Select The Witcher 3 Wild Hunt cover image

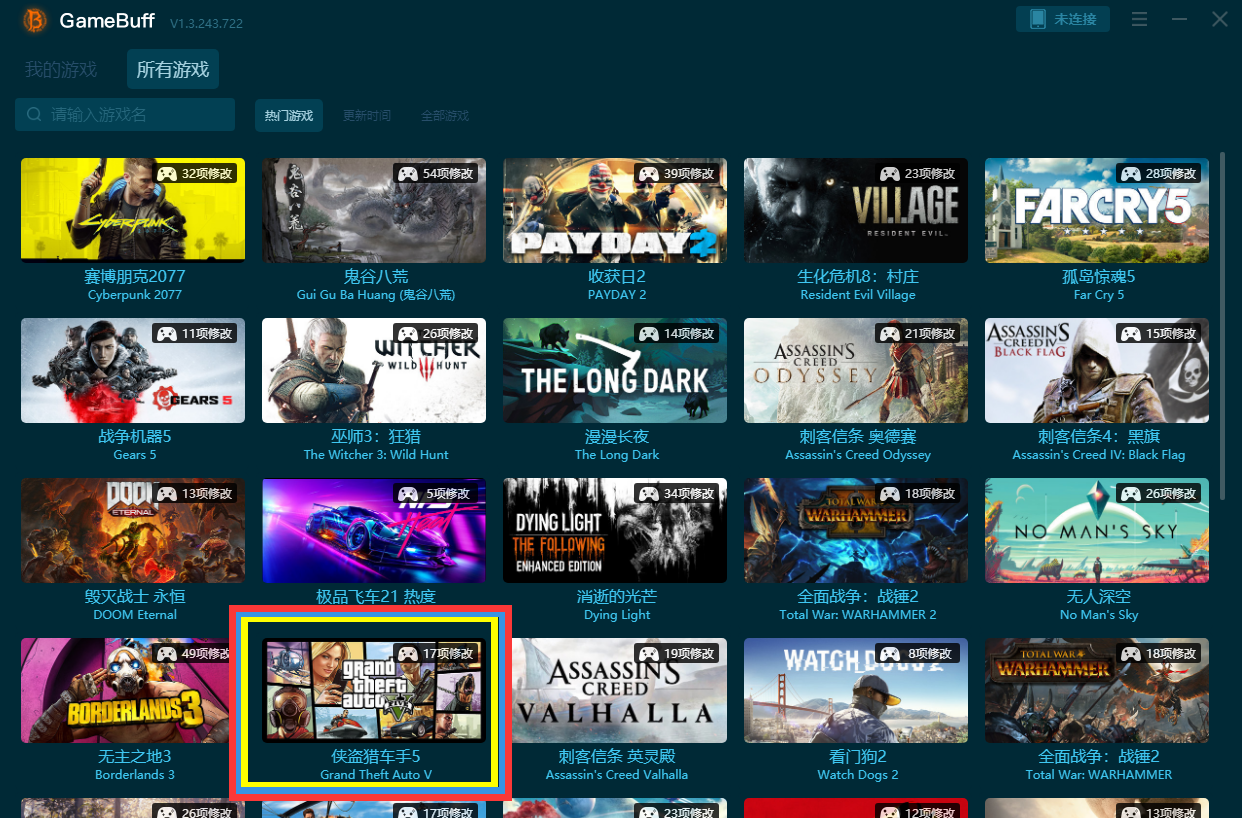pos(374,370)
